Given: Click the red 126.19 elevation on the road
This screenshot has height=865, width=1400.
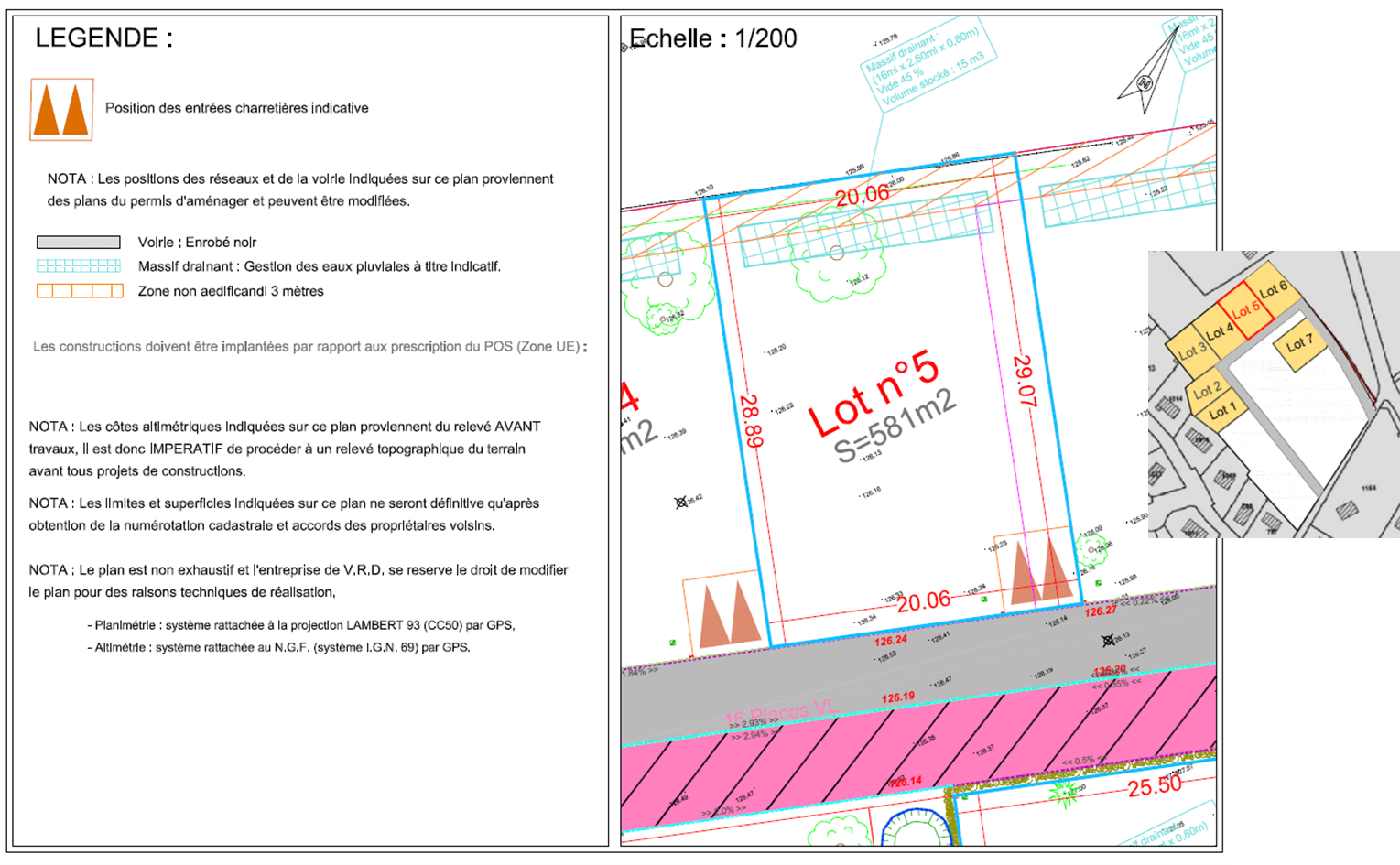Looking at the screenshot, I should pos(897,697).
